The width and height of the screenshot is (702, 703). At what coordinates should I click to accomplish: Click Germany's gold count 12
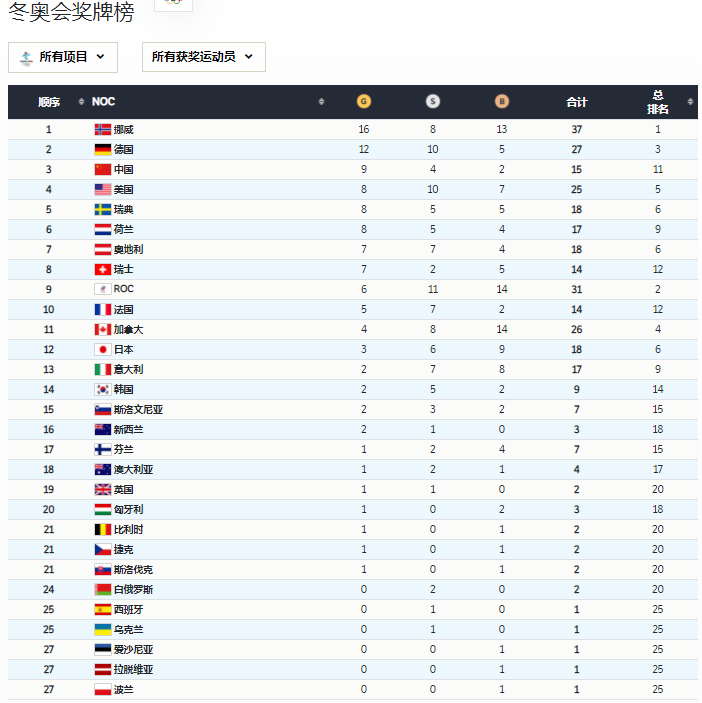pyautogui.click(x=364, y=149)
